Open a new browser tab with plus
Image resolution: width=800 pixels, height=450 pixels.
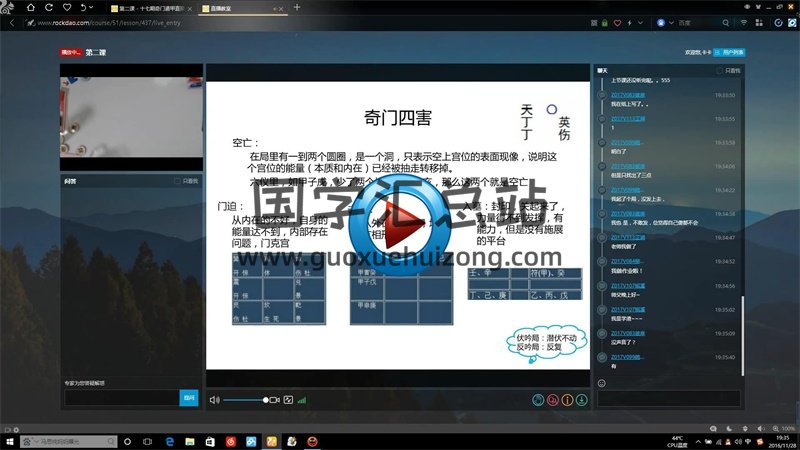pos(296,7)
